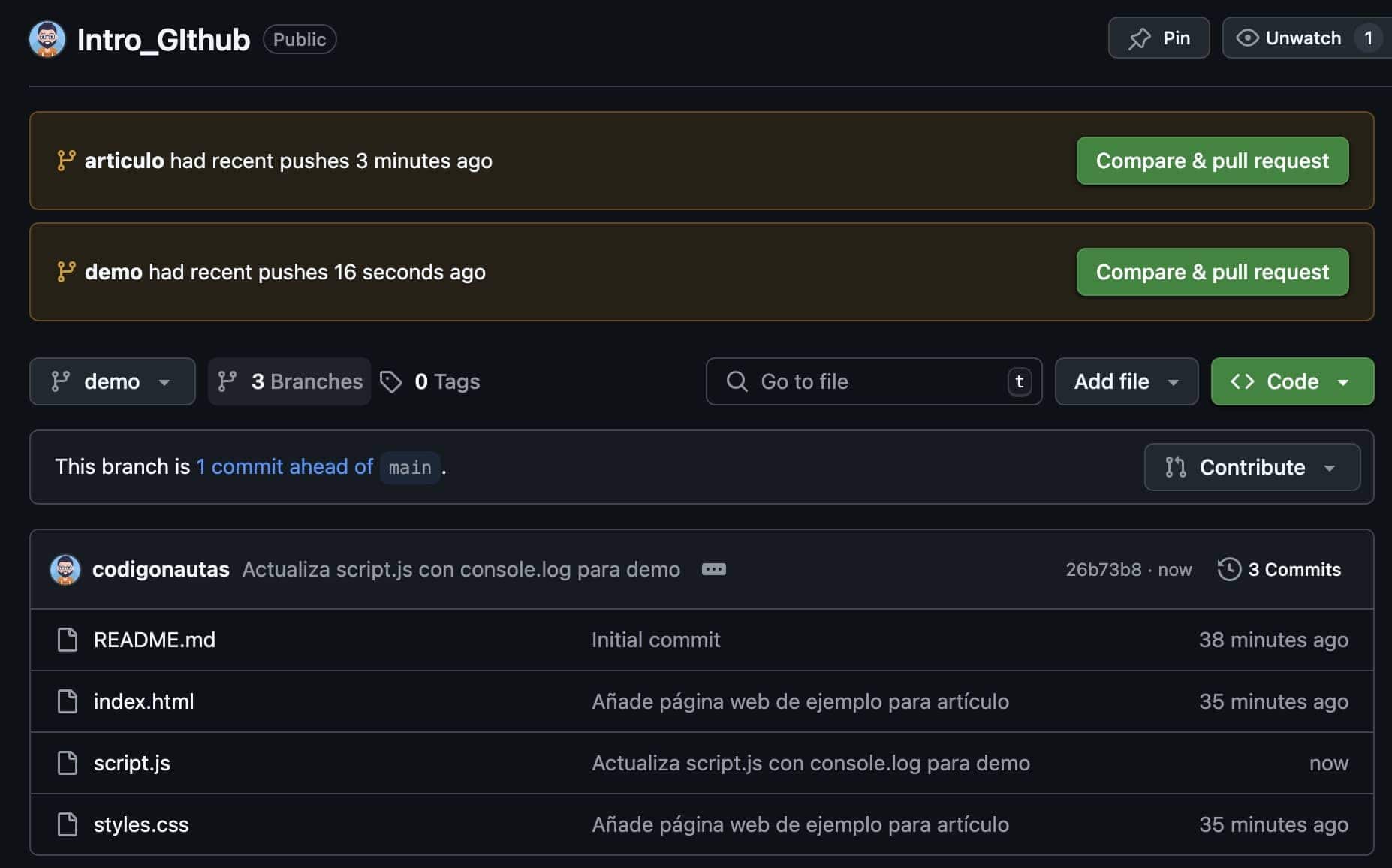
Task: Open the Code dropdown menu
Action: coord(1291,381)
